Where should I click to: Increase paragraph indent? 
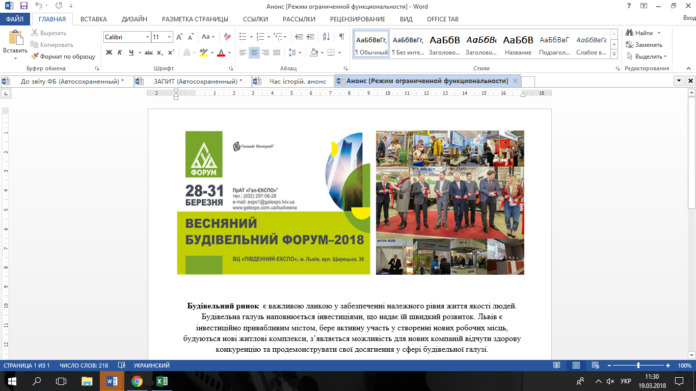pos(310,37)
